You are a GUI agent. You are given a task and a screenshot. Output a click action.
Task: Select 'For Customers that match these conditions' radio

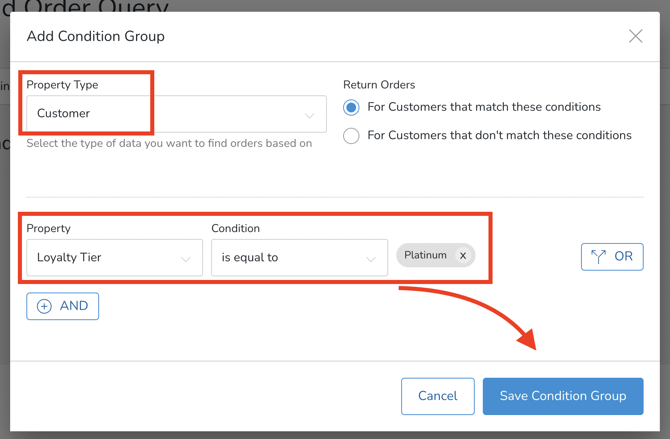click(x=351, y=107)
